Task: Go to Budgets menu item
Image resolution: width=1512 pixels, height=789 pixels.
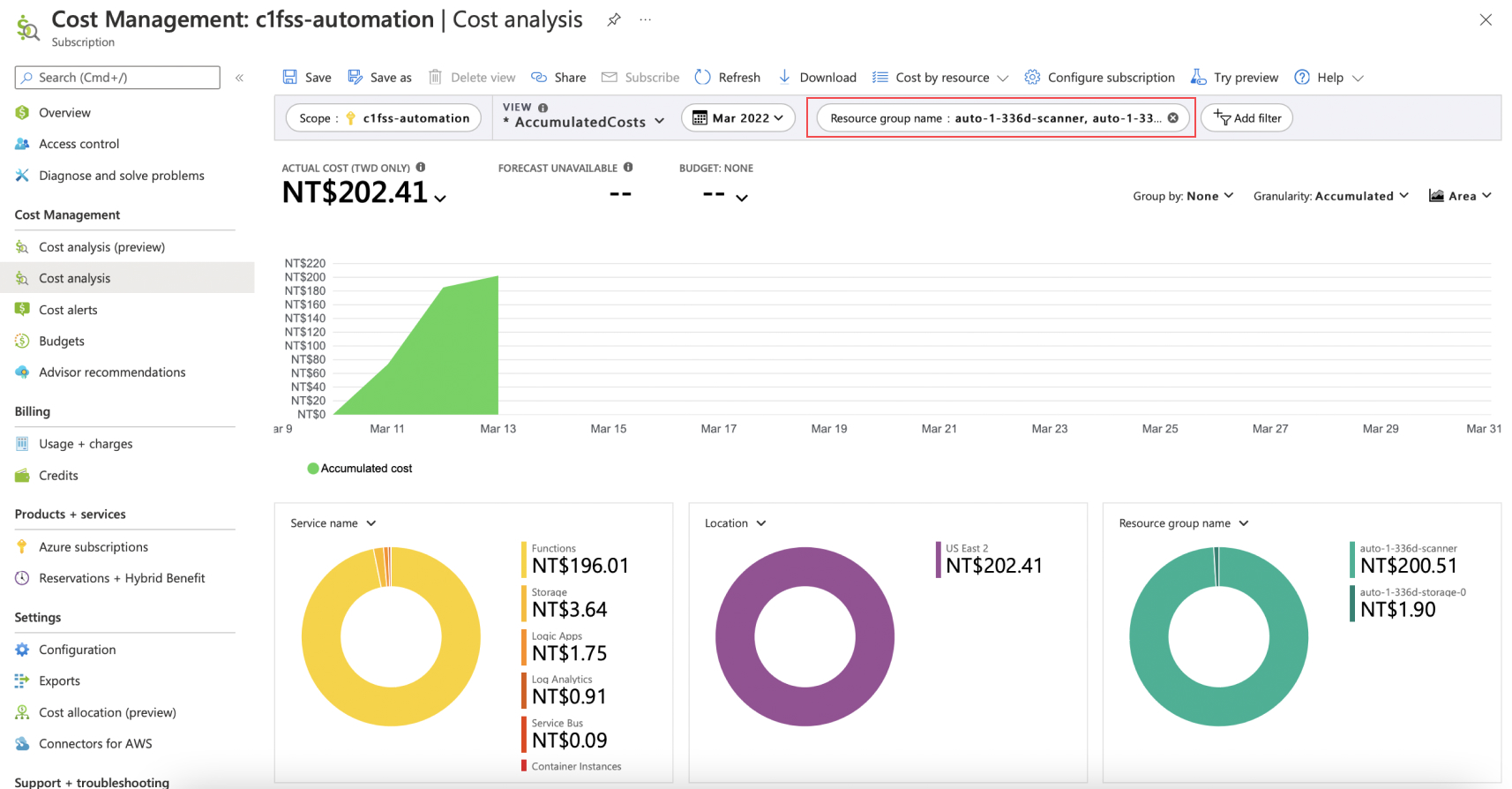Action: coord(62,342)
